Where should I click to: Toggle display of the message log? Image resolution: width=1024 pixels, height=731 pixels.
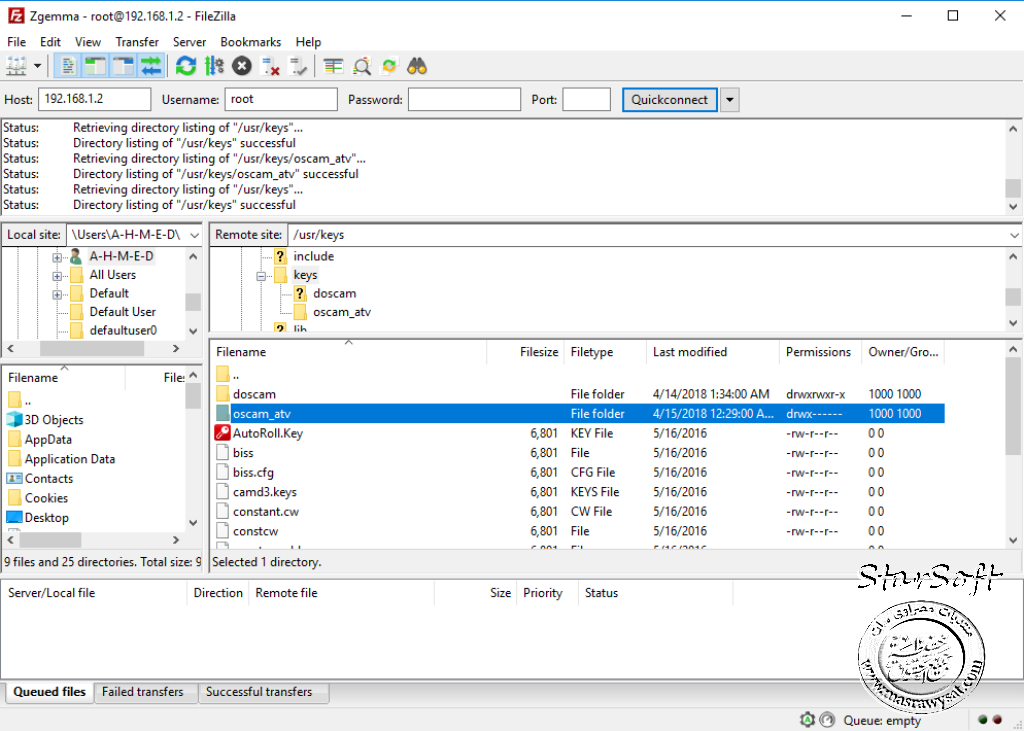pos(67,66)
